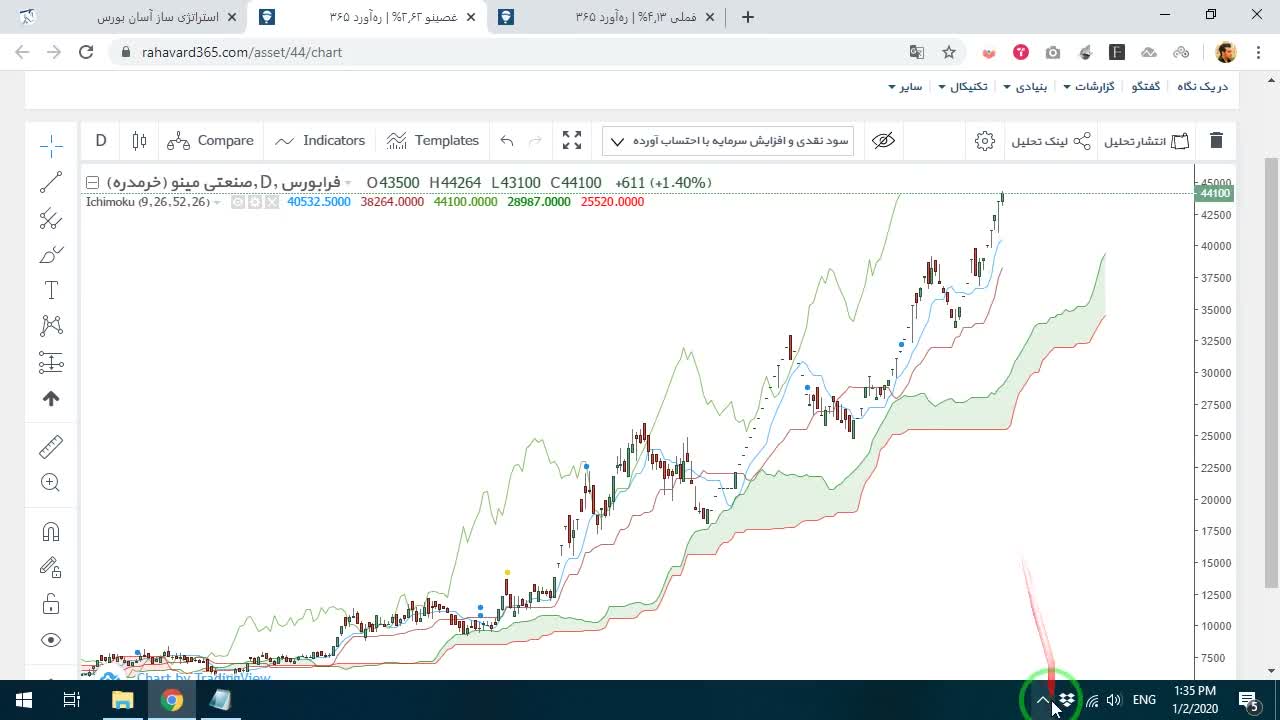Activate the zoom in magnifier tool

[51, 483]
